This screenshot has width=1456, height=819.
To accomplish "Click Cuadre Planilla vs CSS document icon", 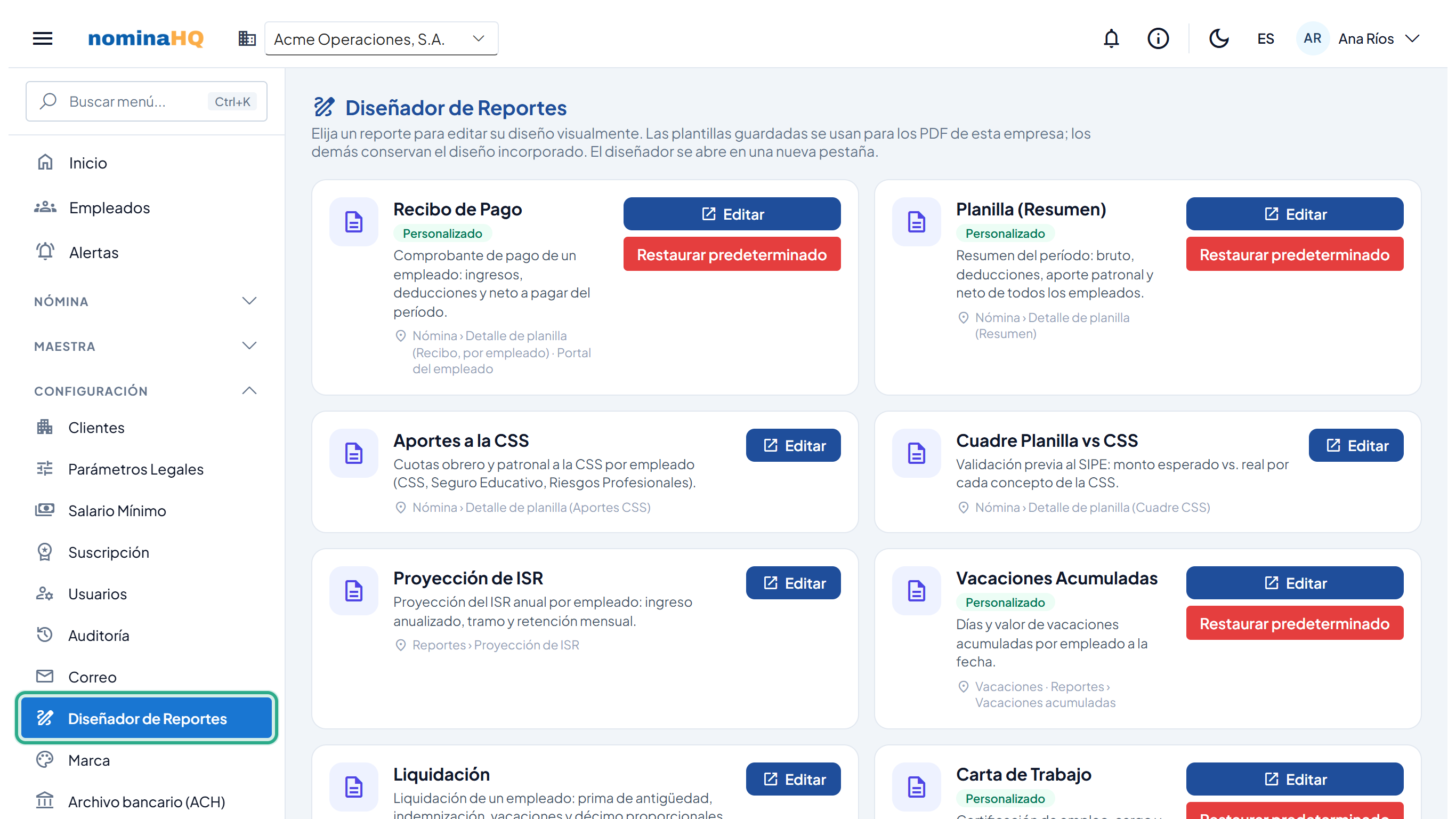I will click(916, 453).
